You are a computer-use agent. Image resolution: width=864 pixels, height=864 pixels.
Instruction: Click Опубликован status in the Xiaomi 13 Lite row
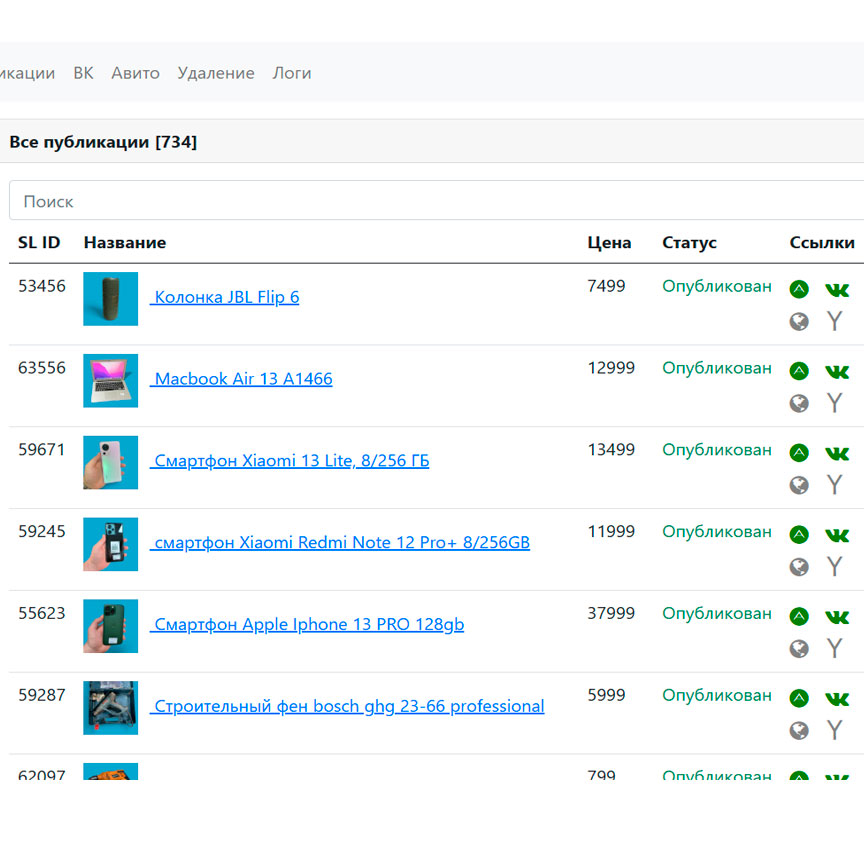pos(717,450)
